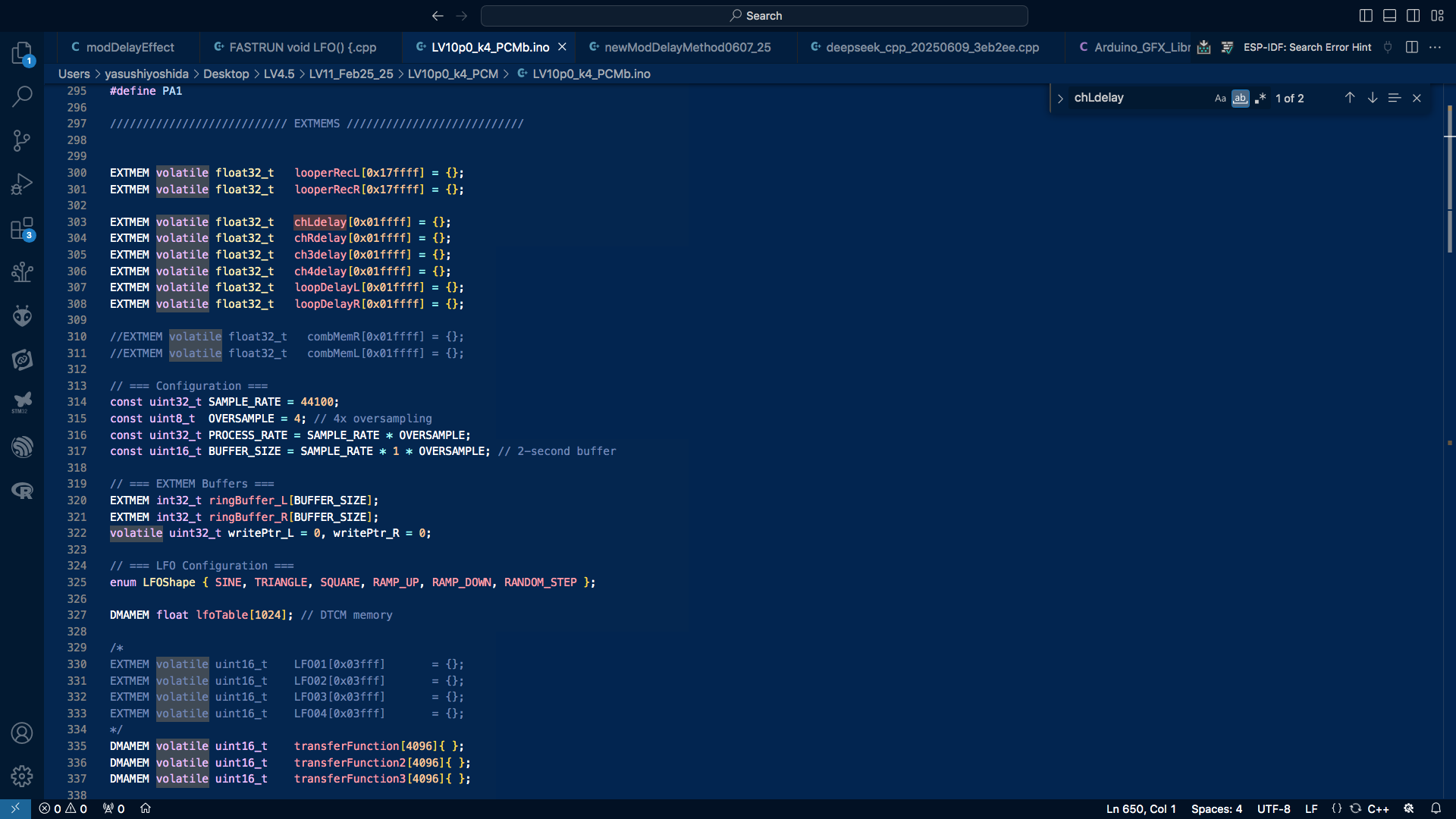Switch to newModDelayMethod0607_25 tab
The height and width of the screenshot is (819, 1456).
[x=687, y=47]
